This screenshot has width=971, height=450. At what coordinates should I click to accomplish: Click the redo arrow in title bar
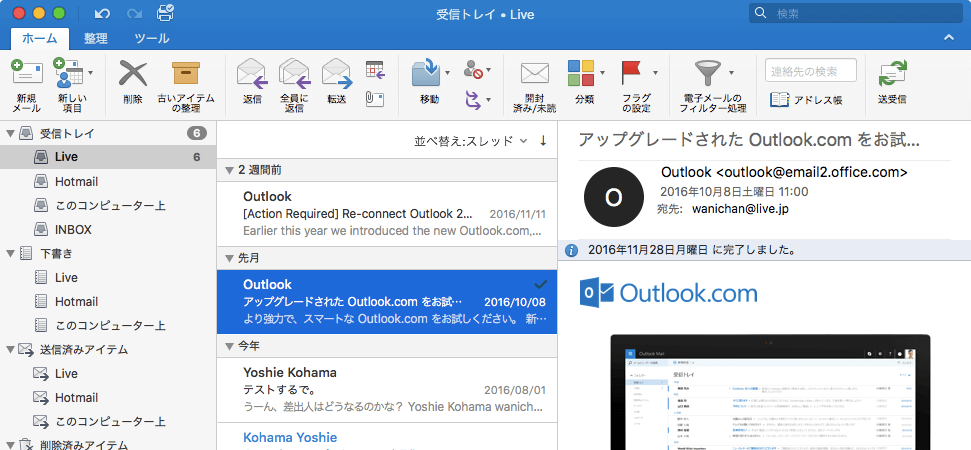(x=134, y=13)
